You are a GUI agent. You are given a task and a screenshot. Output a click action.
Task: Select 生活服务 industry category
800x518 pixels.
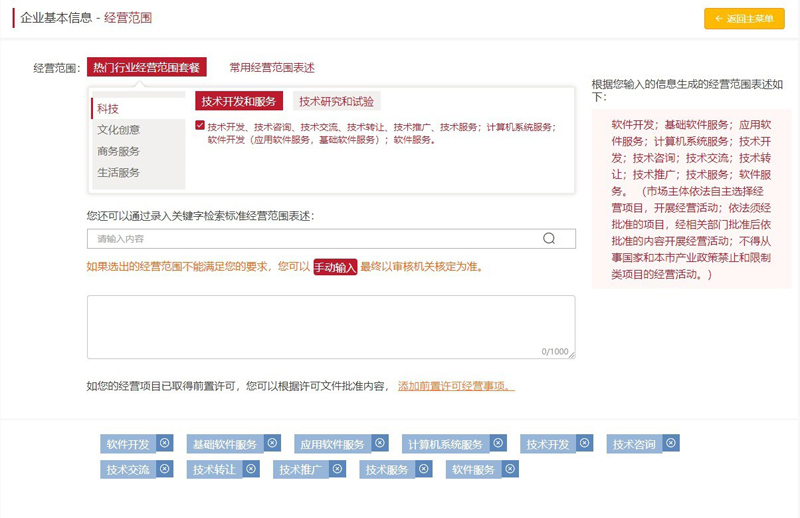click(118, 172)
